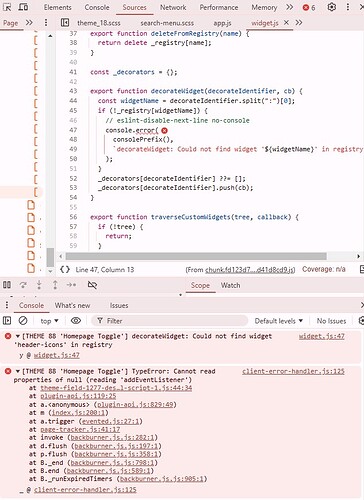Open plugin-api.js:119:25 stack link
The height and width of the screenshot is (500, 364).
coord(78,396)
